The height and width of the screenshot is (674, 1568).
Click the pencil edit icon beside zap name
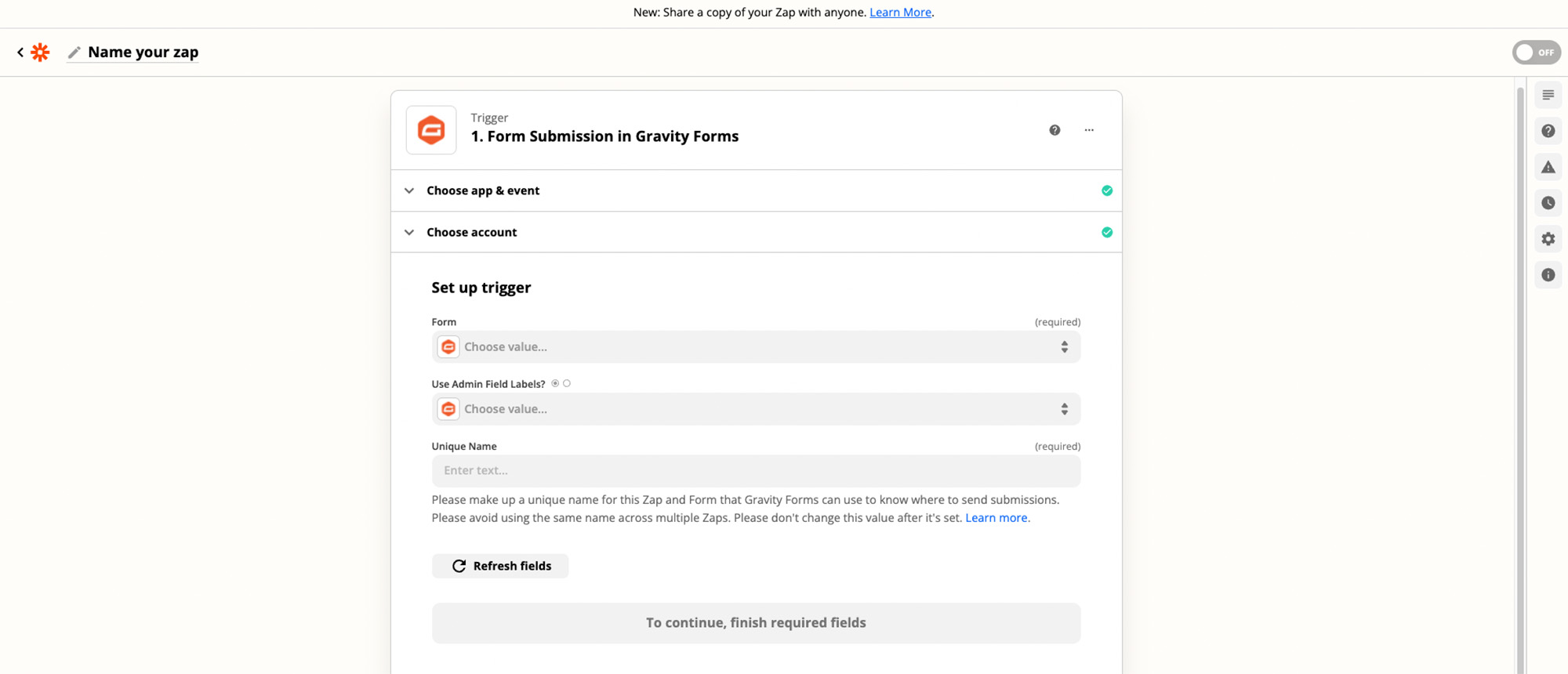pyautogui.click(x=74, y=53)
